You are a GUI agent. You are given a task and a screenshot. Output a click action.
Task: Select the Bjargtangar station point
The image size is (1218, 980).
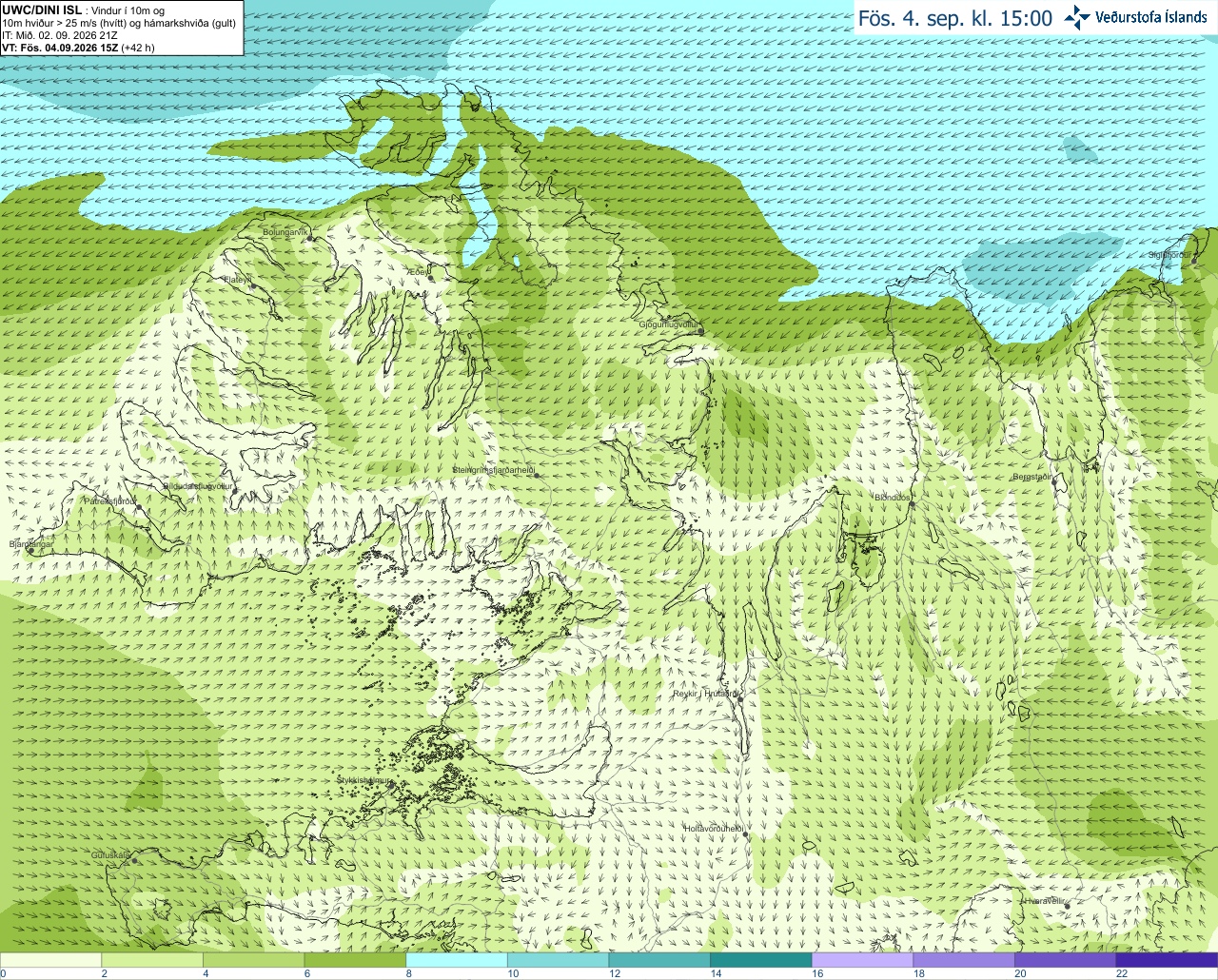click(30, 551)
